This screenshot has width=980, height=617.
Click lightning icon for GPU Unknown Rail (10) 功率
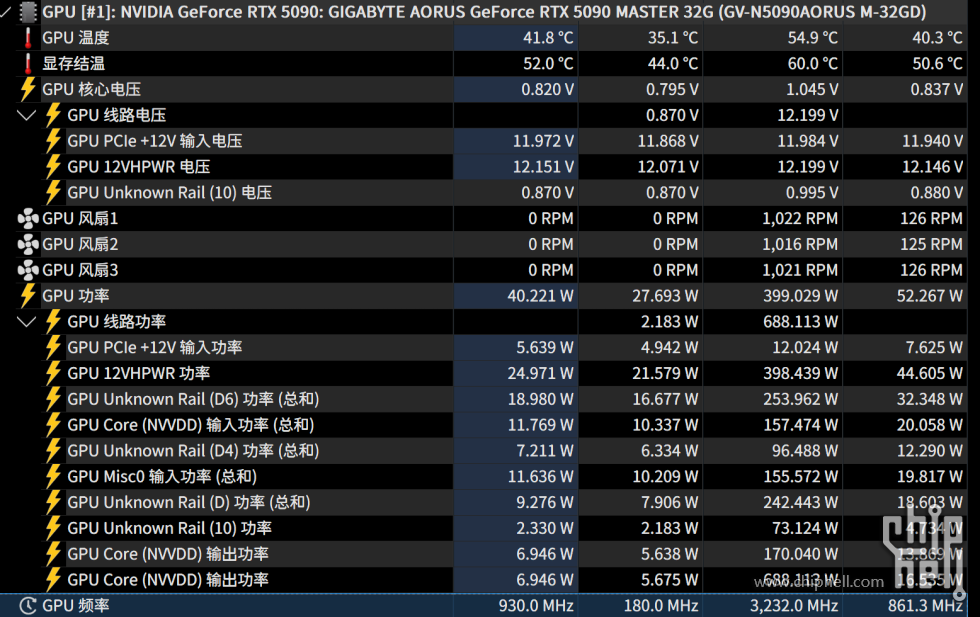click(x=53, y=528)
